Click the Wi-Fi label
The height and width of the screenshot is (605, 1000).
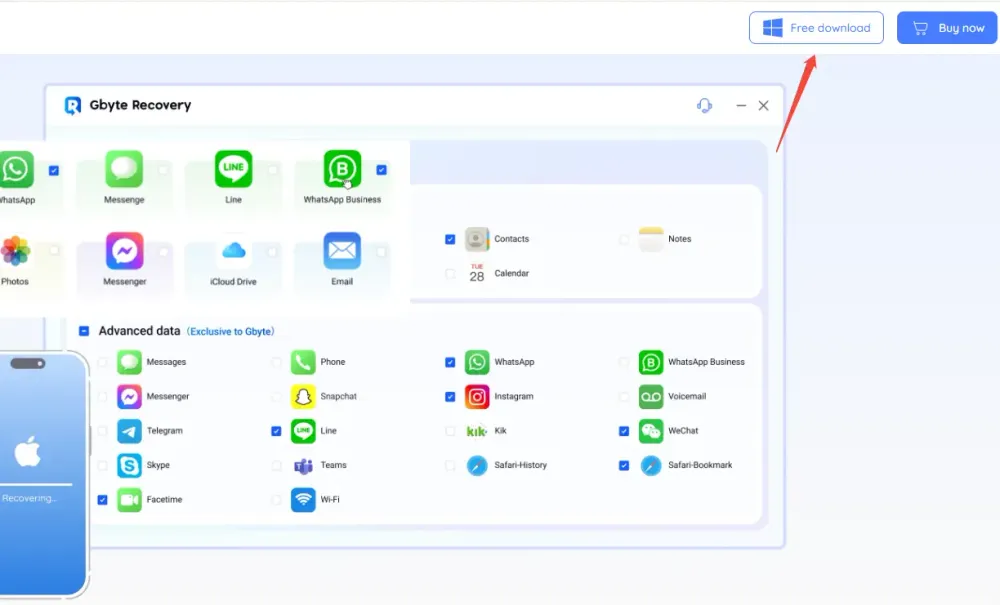coord(330,500)
